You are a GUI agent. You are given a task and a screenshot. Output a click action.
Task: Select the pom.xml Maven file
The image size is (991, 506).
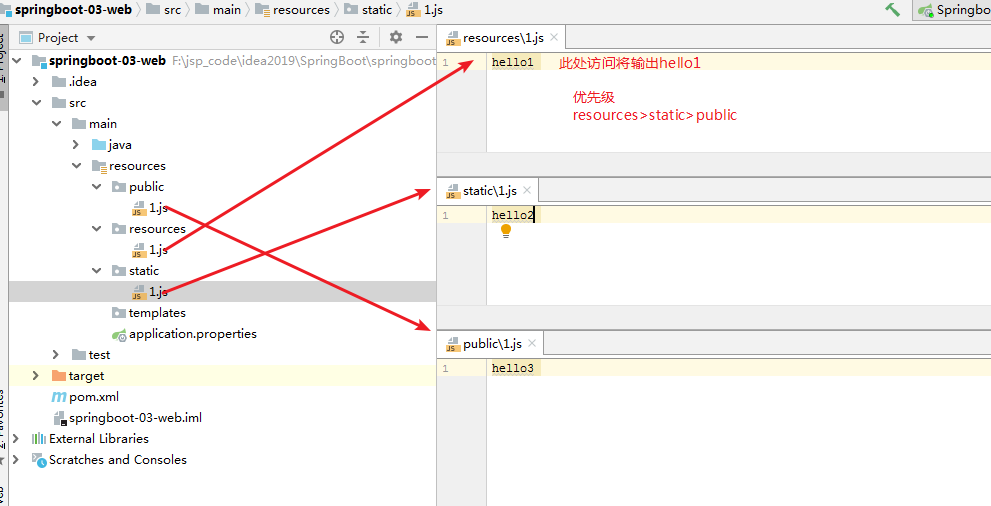click(85, 397)
